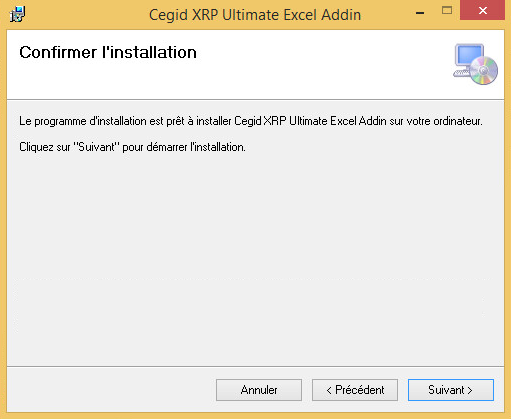Click the Cliquez sur Suivant instruction line
The image size is (511, 419).
[x=132, y=147]
